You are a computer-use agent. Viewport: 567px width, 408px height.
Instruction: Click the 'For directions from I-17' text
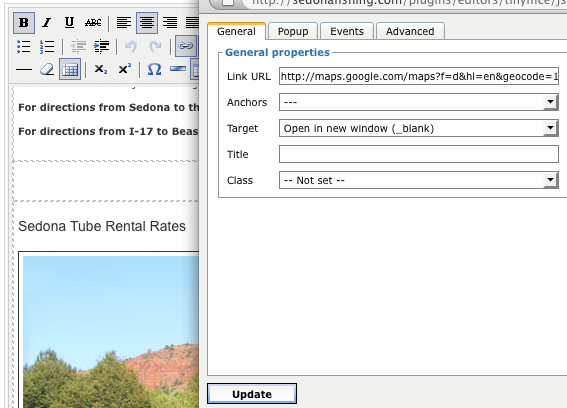pos(108,131)
